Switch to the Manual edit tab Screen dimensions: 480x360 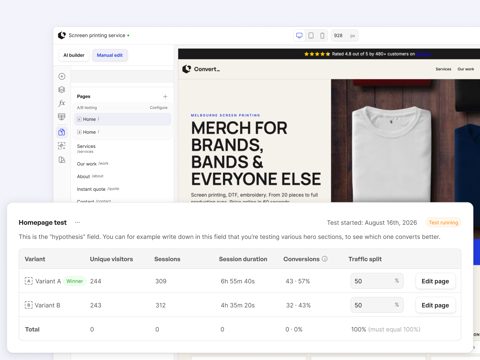[110, 55]
